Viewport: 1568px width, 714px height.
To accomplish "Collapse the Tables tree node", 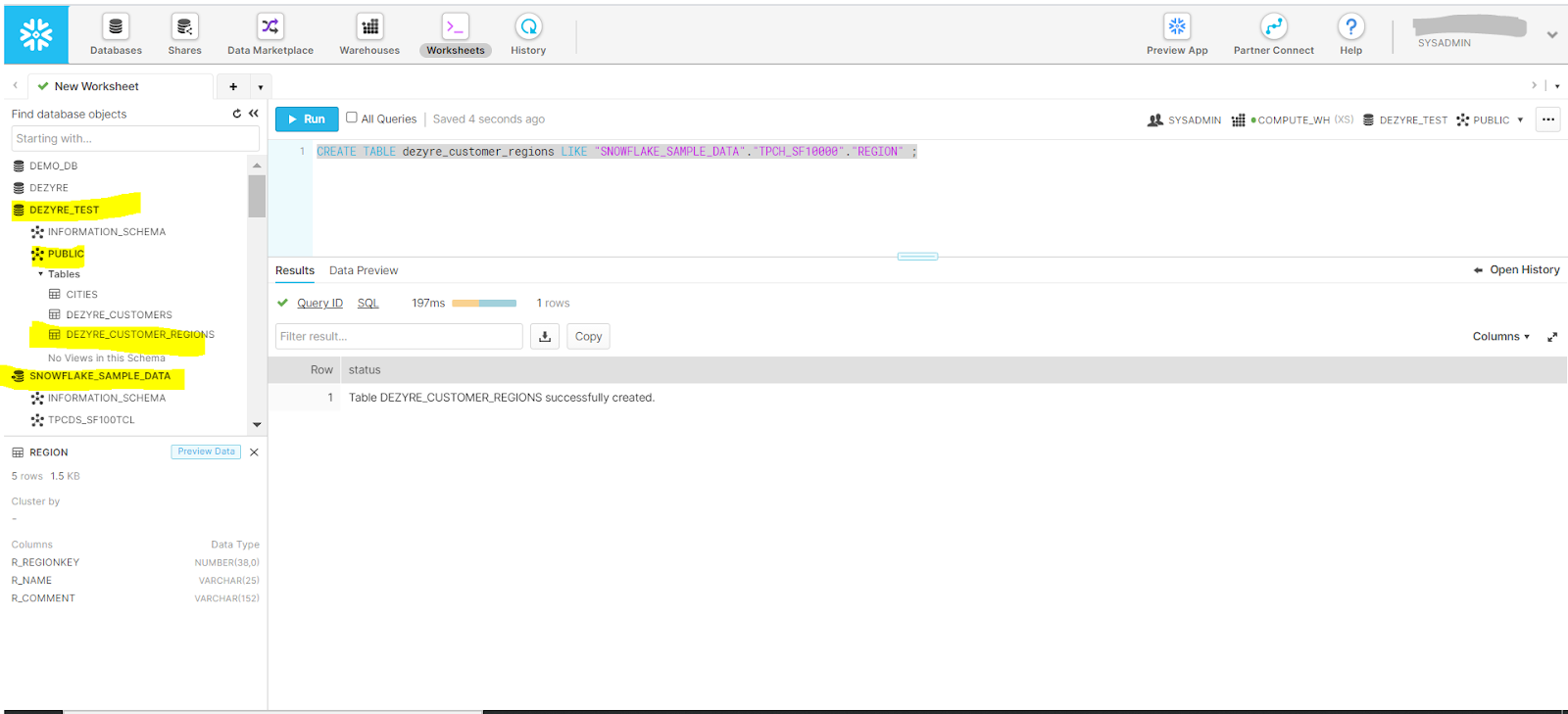I will point(41,274).
